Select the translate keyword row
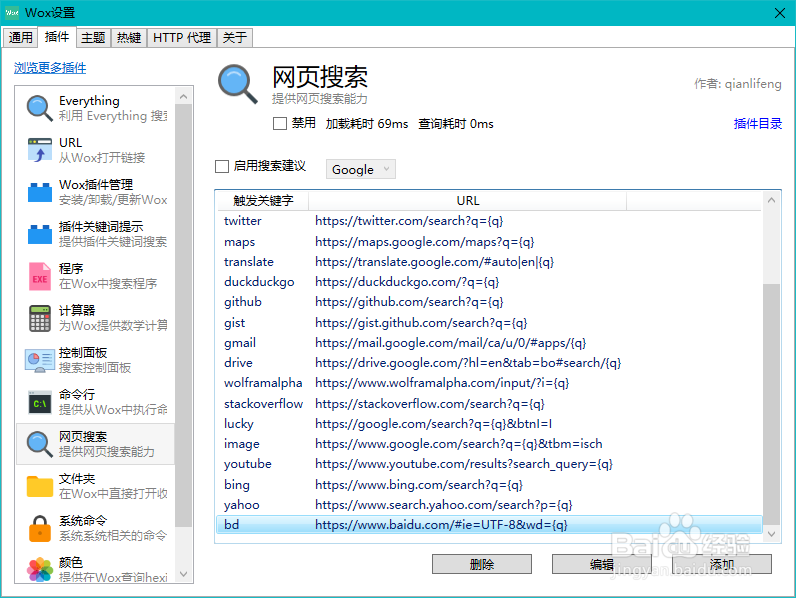796x598 pixels. [x=489, y=262]
